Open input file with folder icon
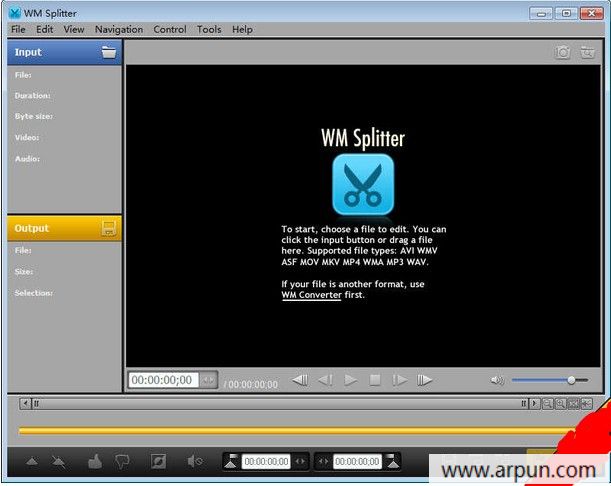Image resolution: width=611 pixels, height=486 pixels. 109,52
